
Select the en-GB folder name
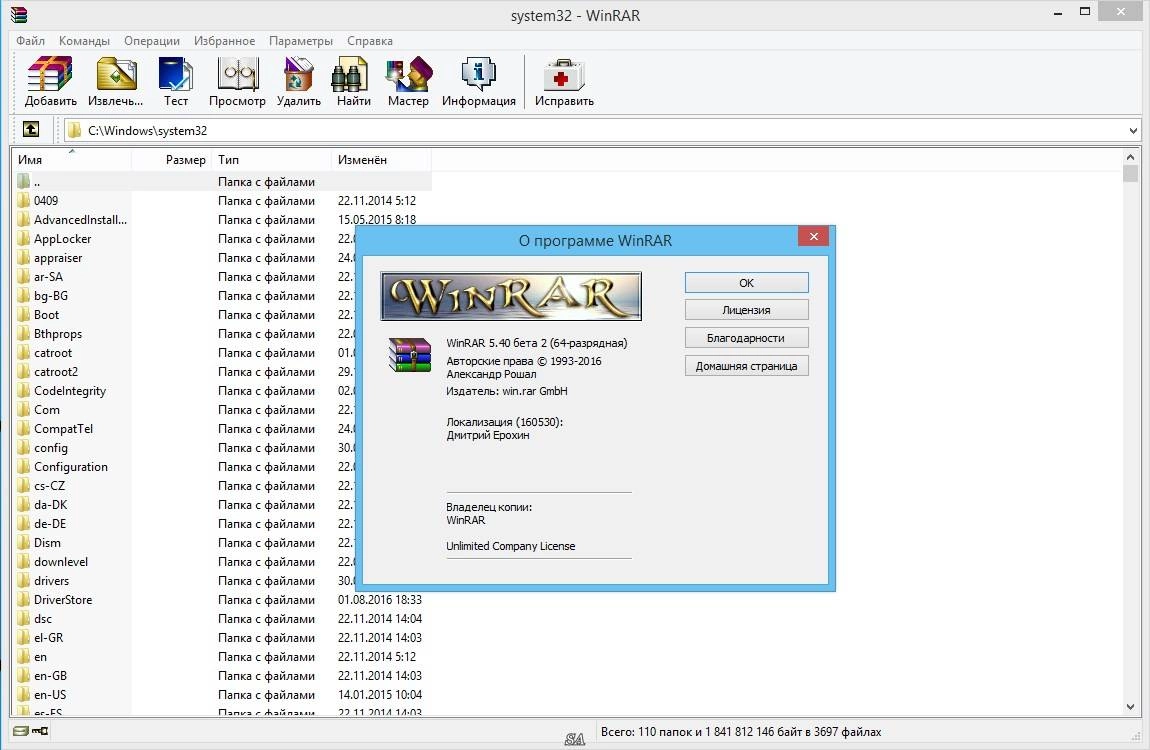click(x=50, y=676)
